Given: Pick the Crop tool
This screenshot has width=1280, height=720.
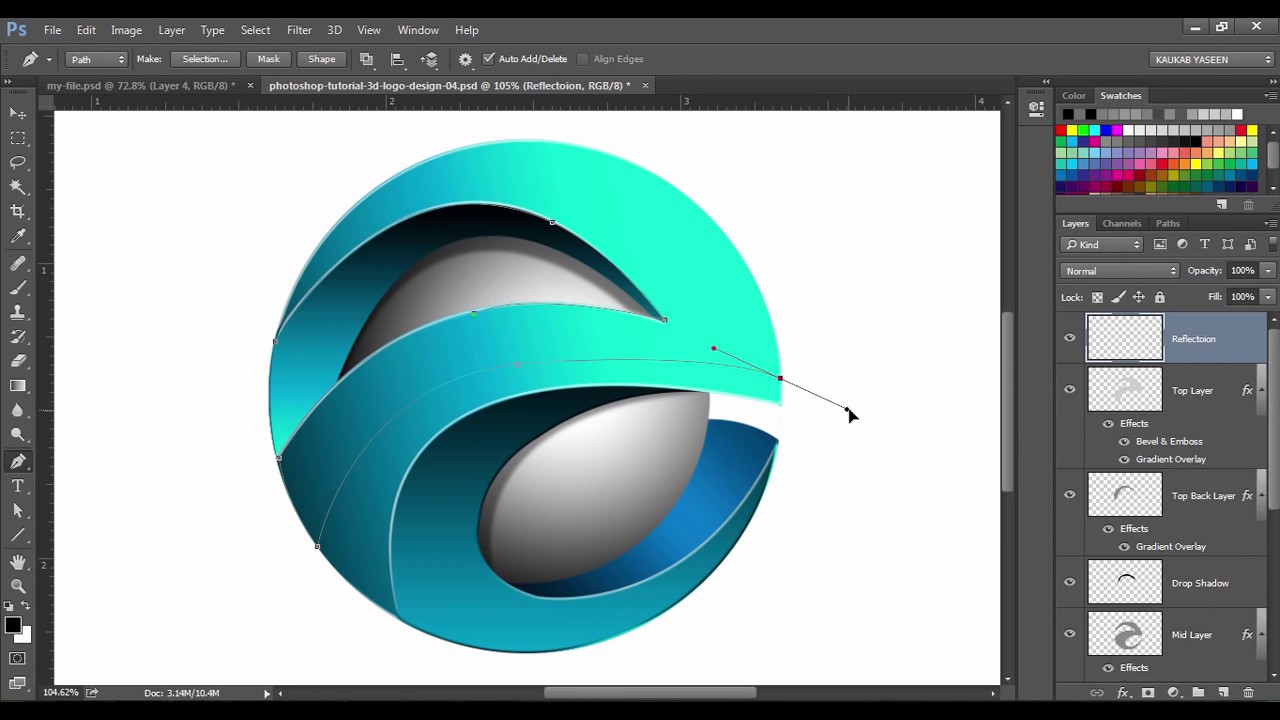Looking at the screenshot, I should click(18, 211).
